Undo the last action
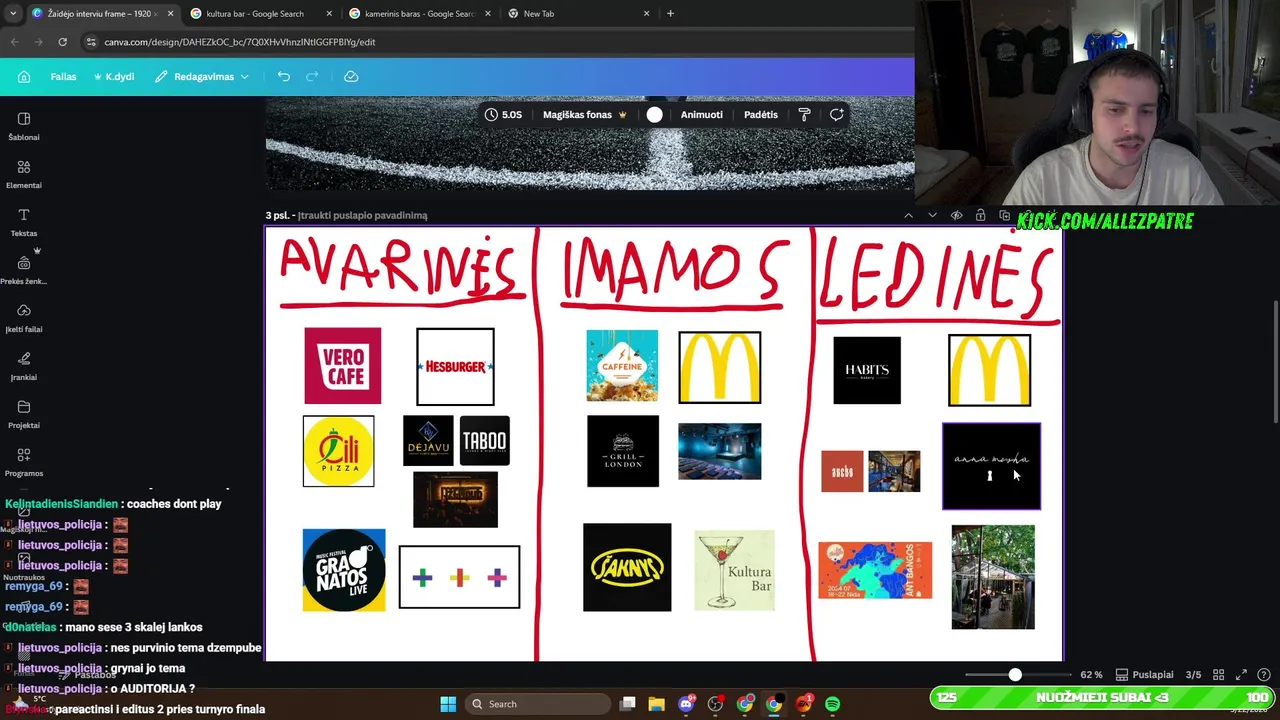 [284, 77]
